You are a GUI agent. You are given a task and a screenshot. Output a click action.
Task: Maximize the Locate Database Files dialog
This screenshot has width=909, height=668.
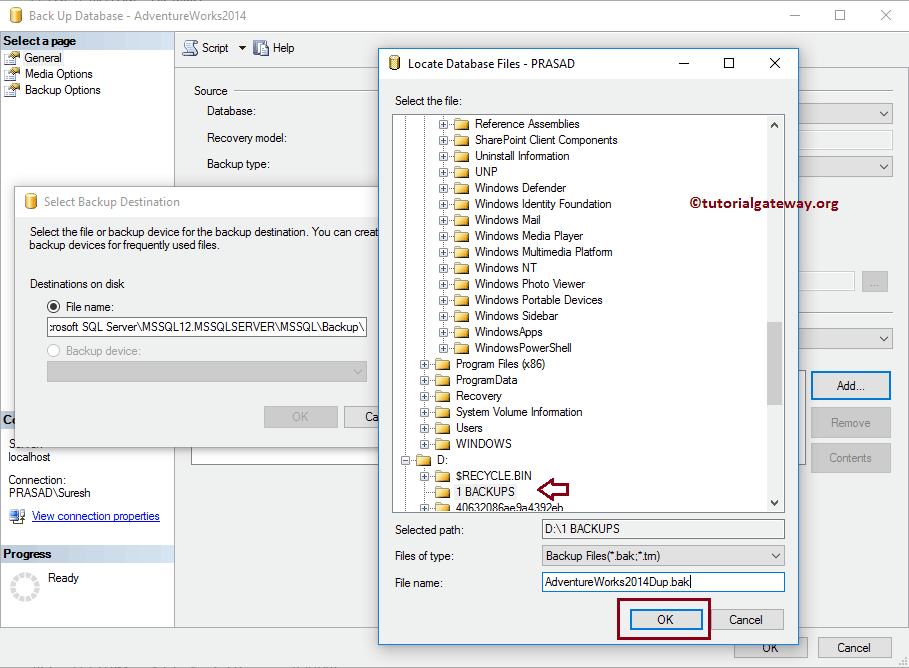pos(729,63)
